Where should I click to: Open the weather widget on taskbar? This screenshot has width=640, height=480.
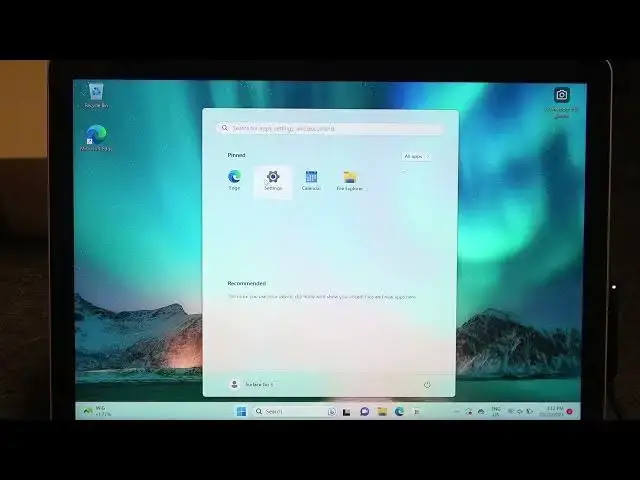pyautogui.click(x=96, y=411)
